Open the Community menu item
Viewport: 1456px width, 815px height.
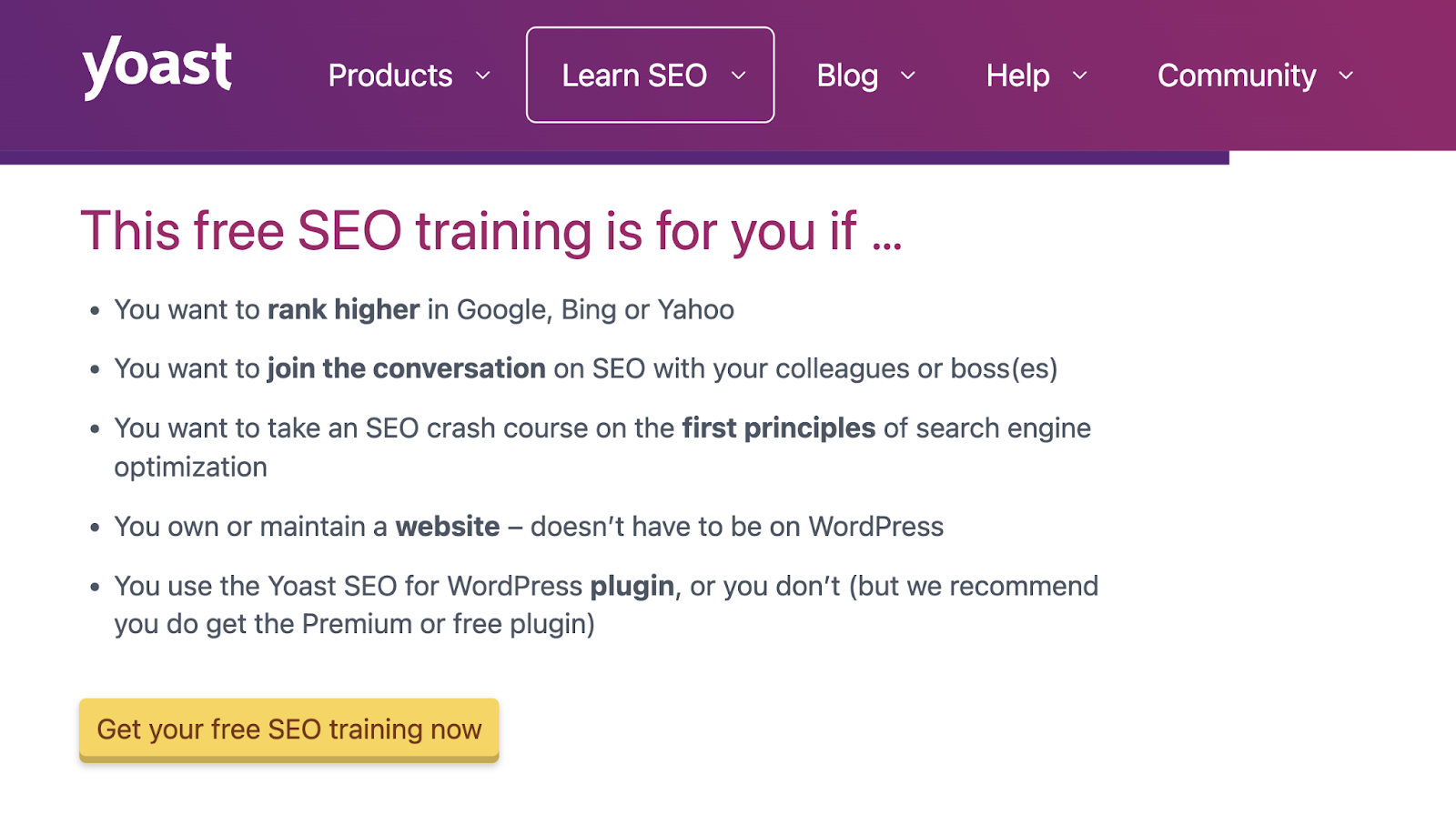tap(1236, 76)
